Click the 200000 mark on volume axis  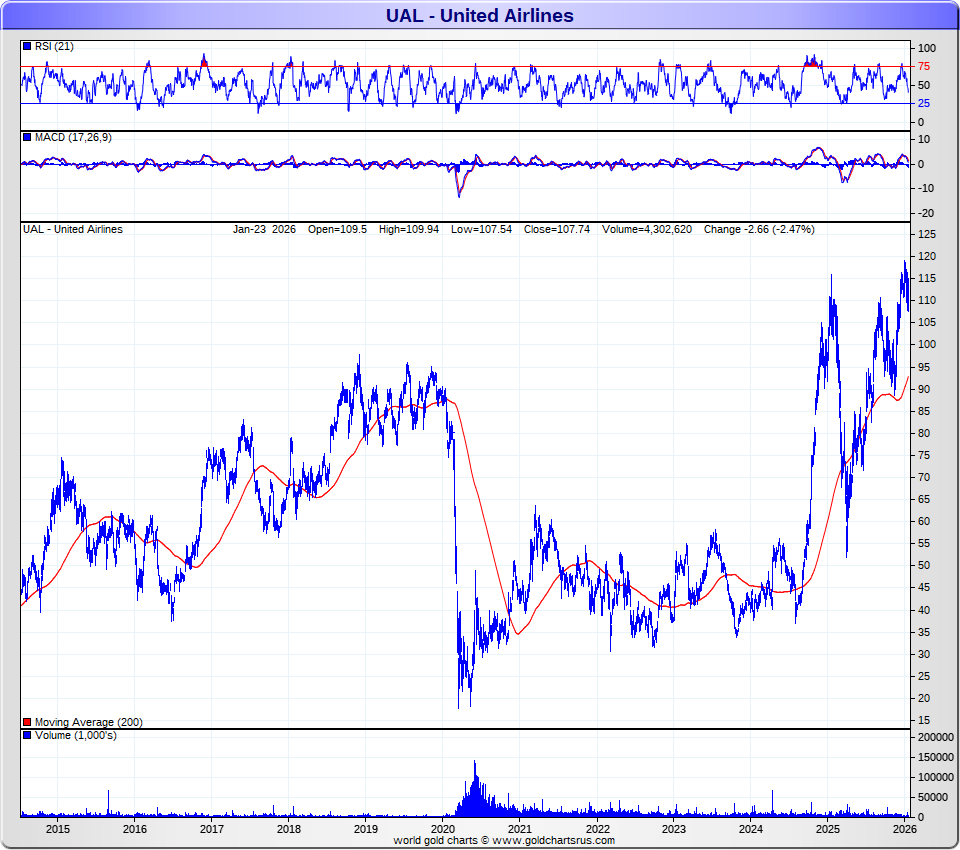pos(935,736)
